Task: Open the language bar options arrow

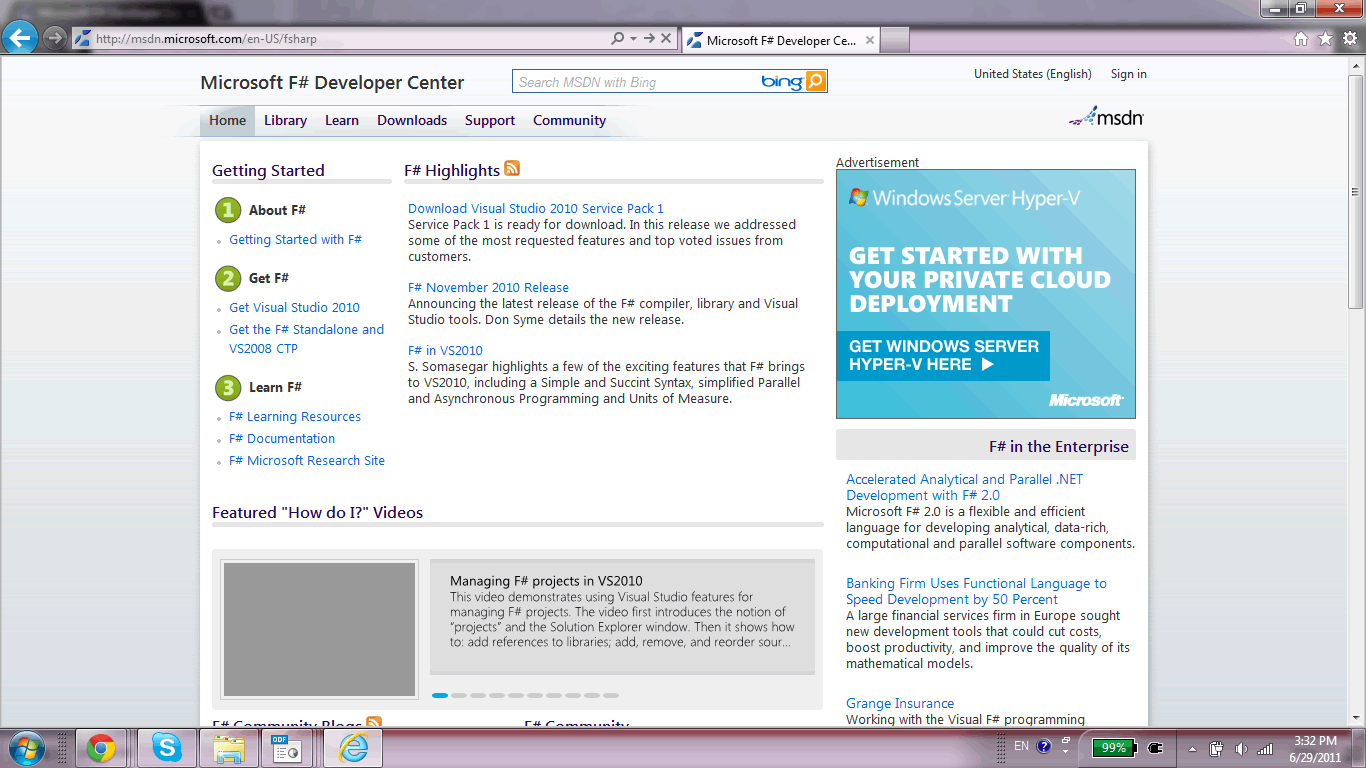Action: [x=1065, y=750]
